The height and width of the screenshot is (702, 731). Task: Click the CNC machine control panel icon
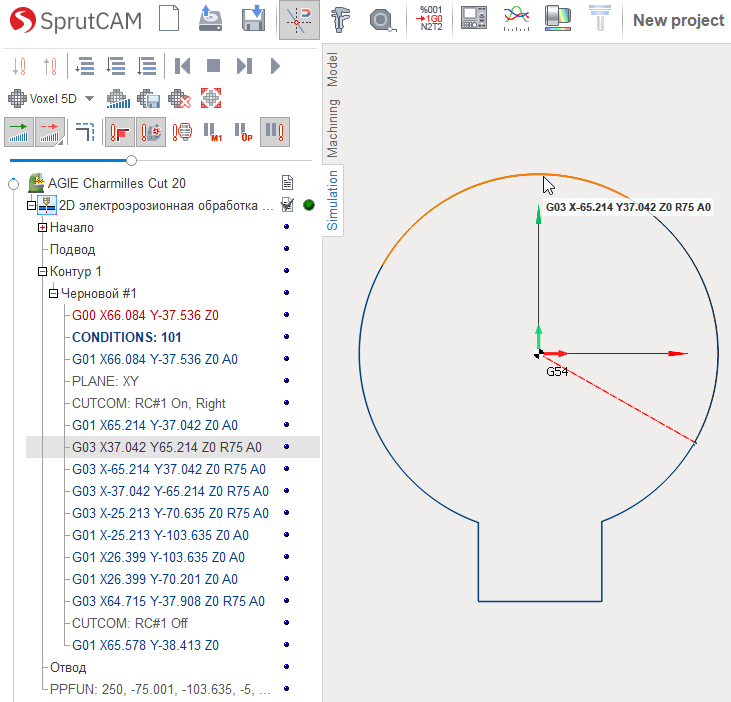click(x=474, y=19)
